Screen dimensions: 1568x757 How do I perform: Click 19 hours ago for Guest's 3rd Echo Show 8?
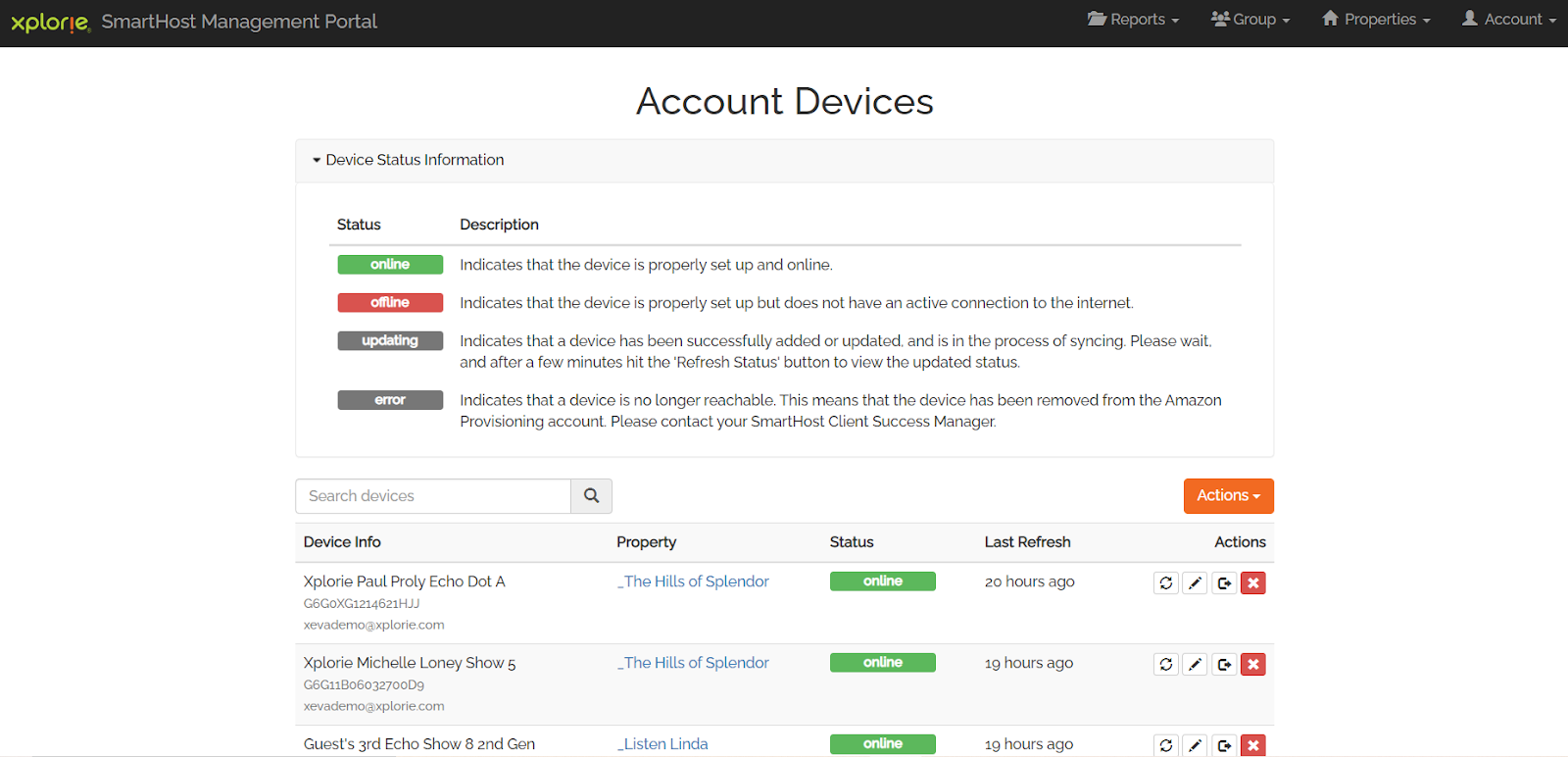(x=1029, y=744)
